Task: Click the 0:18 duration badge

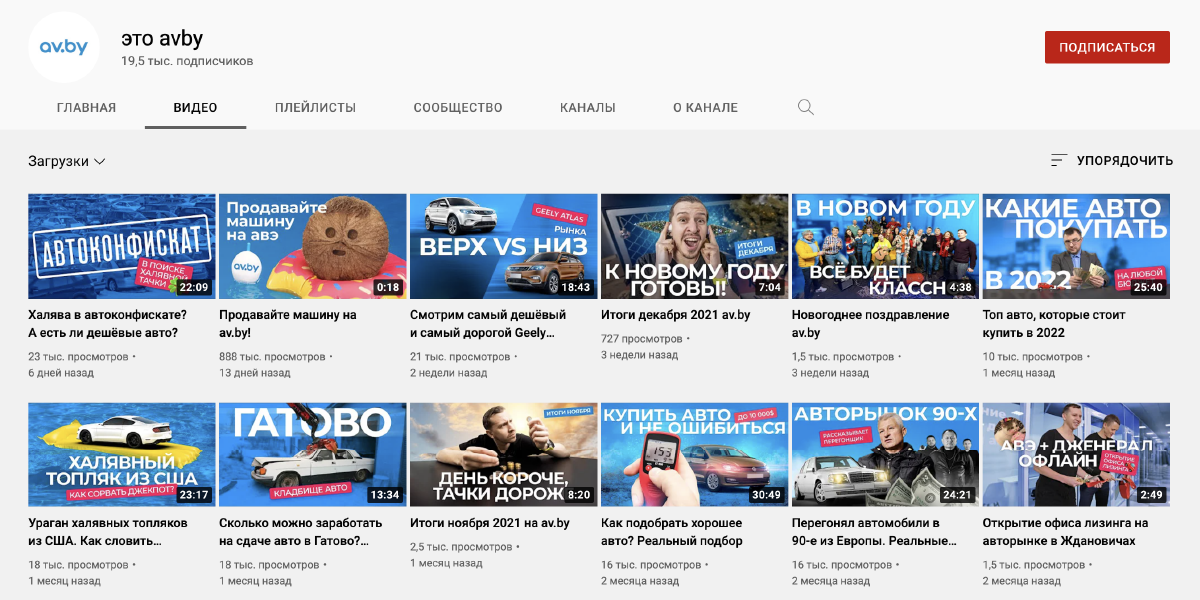Action: click(x=388, y=288)
